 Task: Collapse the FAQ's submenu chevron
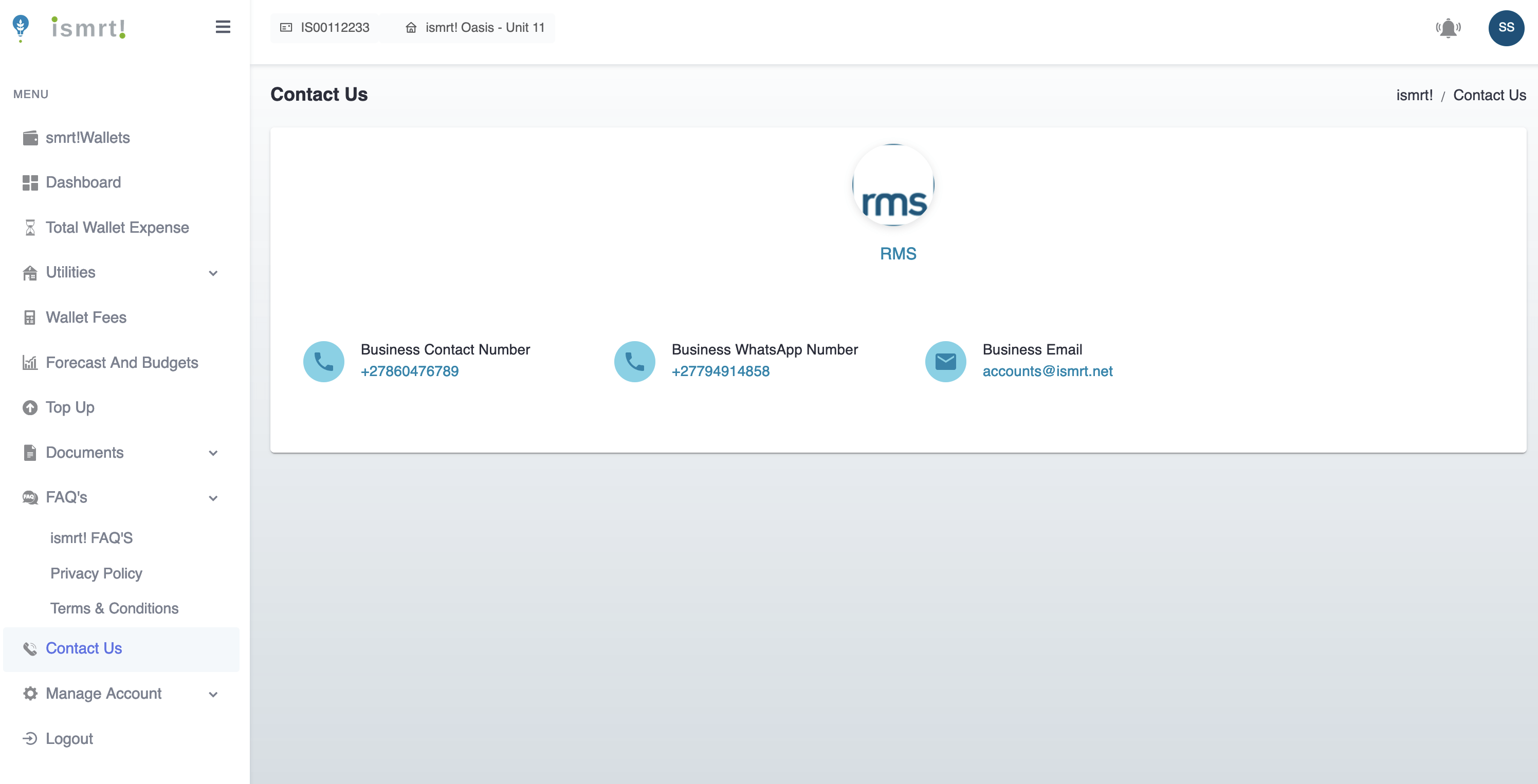click(x=213, y=498)
